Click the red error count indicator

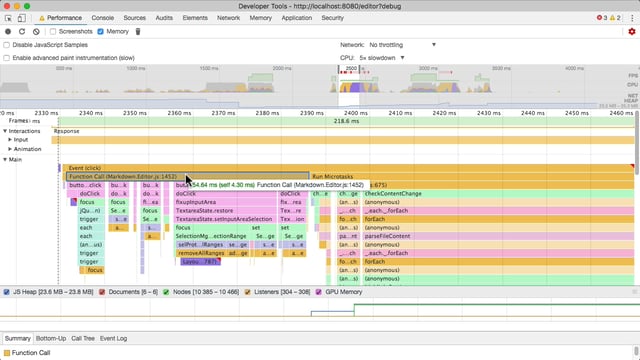click(x=602, y=18)
